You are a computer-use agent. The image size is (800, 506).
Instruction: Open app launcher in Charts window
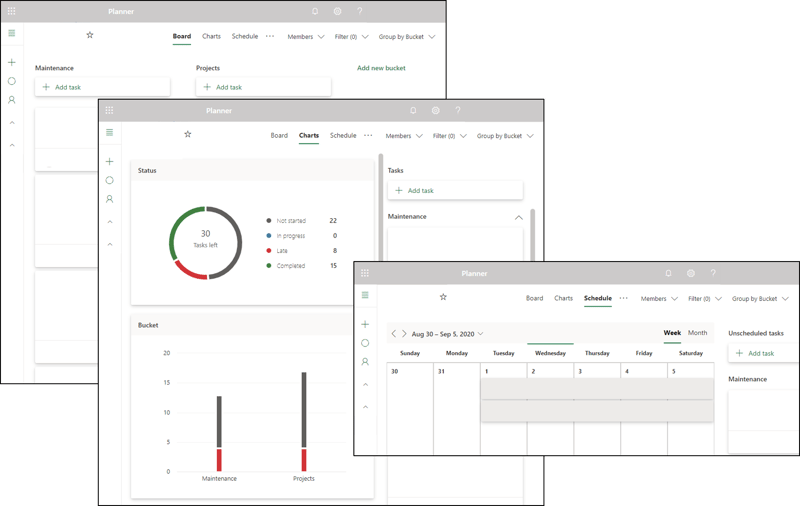109,110
